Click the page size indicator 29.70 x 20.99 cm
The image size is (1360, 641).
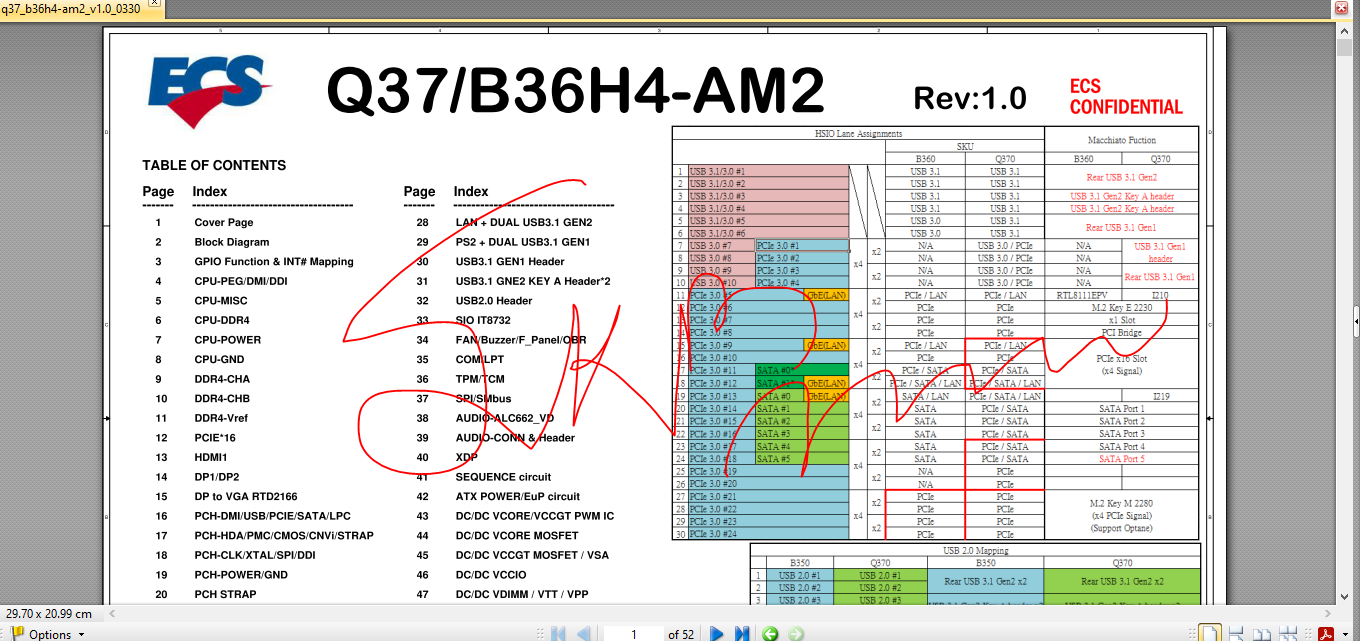pyautogui.click(x=48, y=613)
